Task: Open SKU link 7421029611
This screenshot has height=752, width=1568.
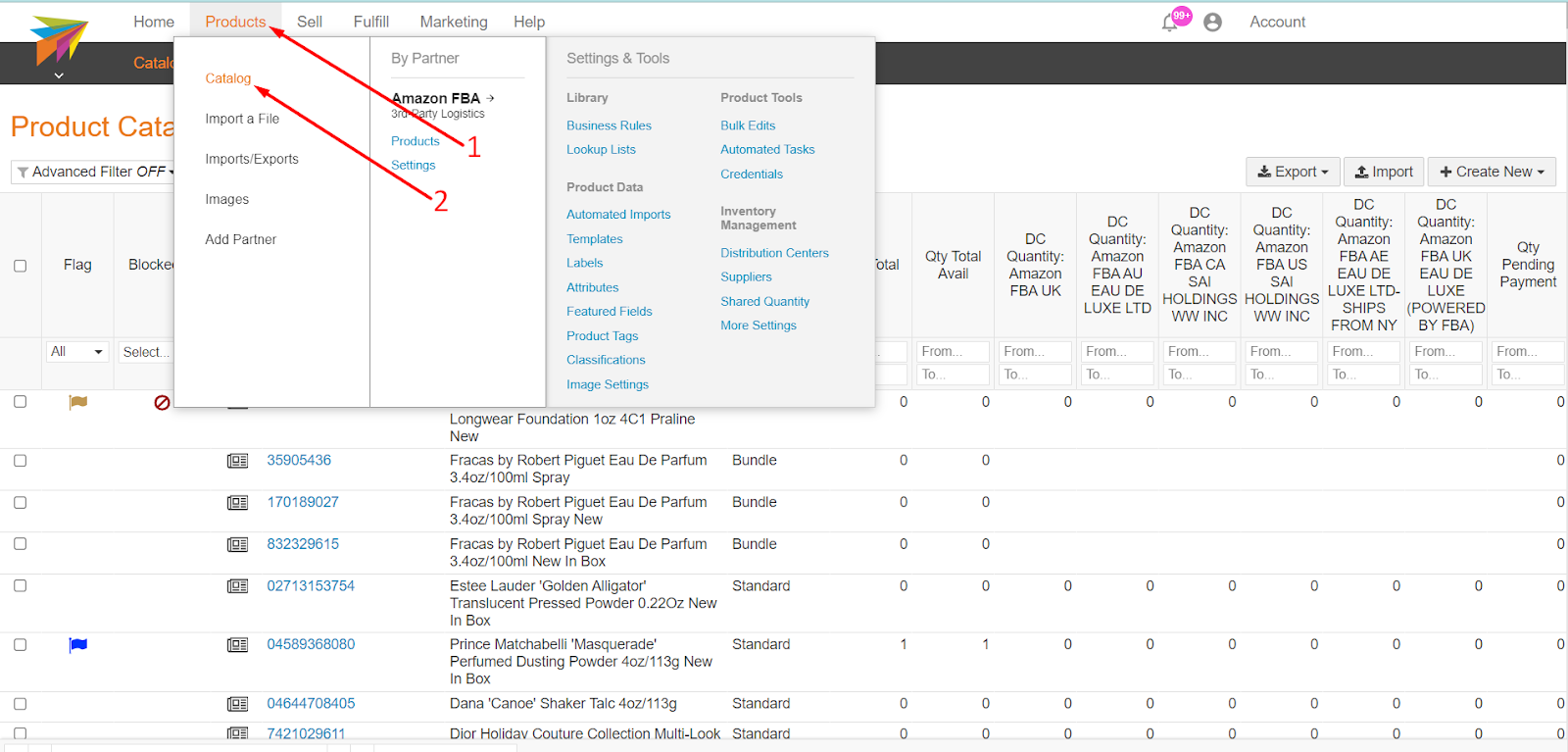Action: pyautogui.click(x=306, y=733)
